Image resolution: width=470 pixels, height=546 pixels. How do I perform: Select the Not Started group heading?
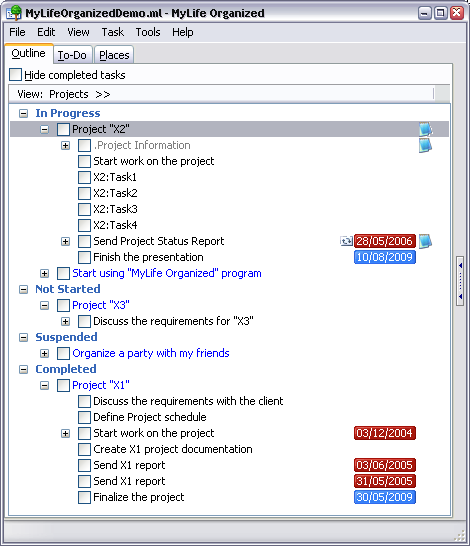68,289
